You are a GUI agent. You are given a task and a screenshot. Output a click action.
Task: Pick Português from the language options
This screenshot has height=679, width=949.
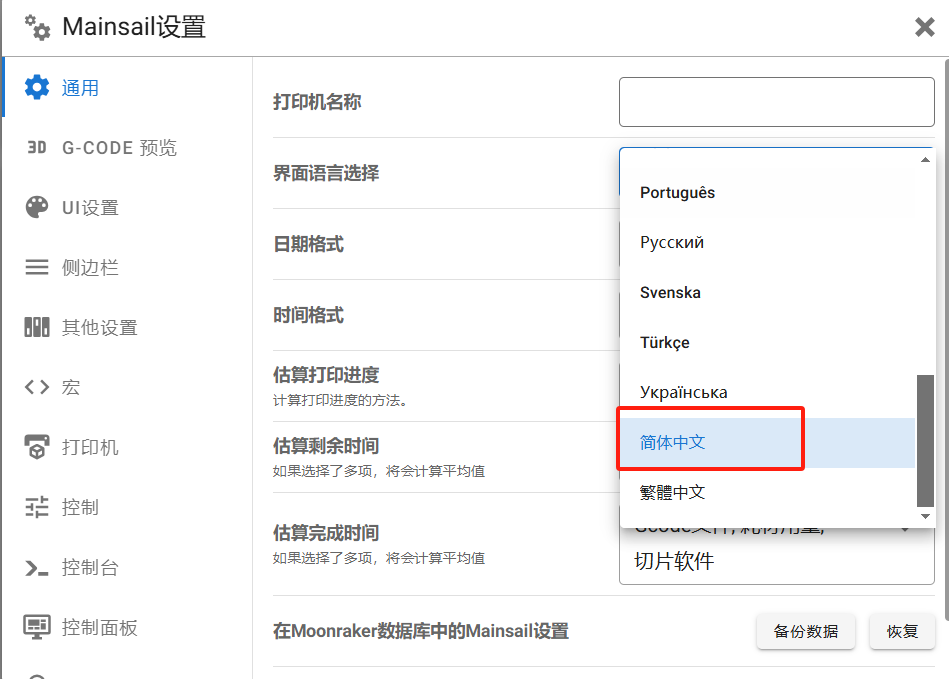point(678,192)
